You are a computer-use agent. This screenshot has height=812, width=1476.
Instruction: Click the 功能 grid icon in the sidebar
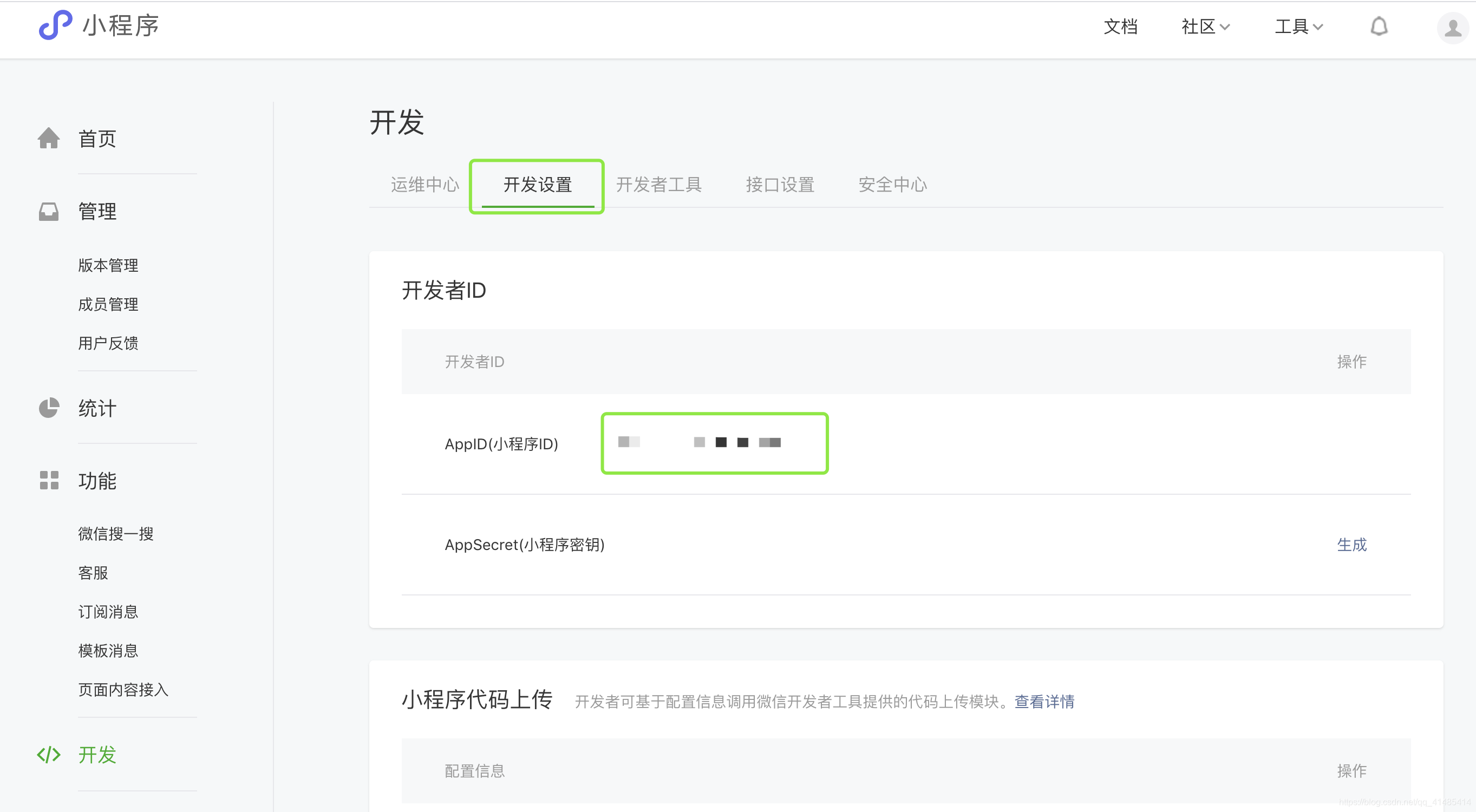point(49,481)
